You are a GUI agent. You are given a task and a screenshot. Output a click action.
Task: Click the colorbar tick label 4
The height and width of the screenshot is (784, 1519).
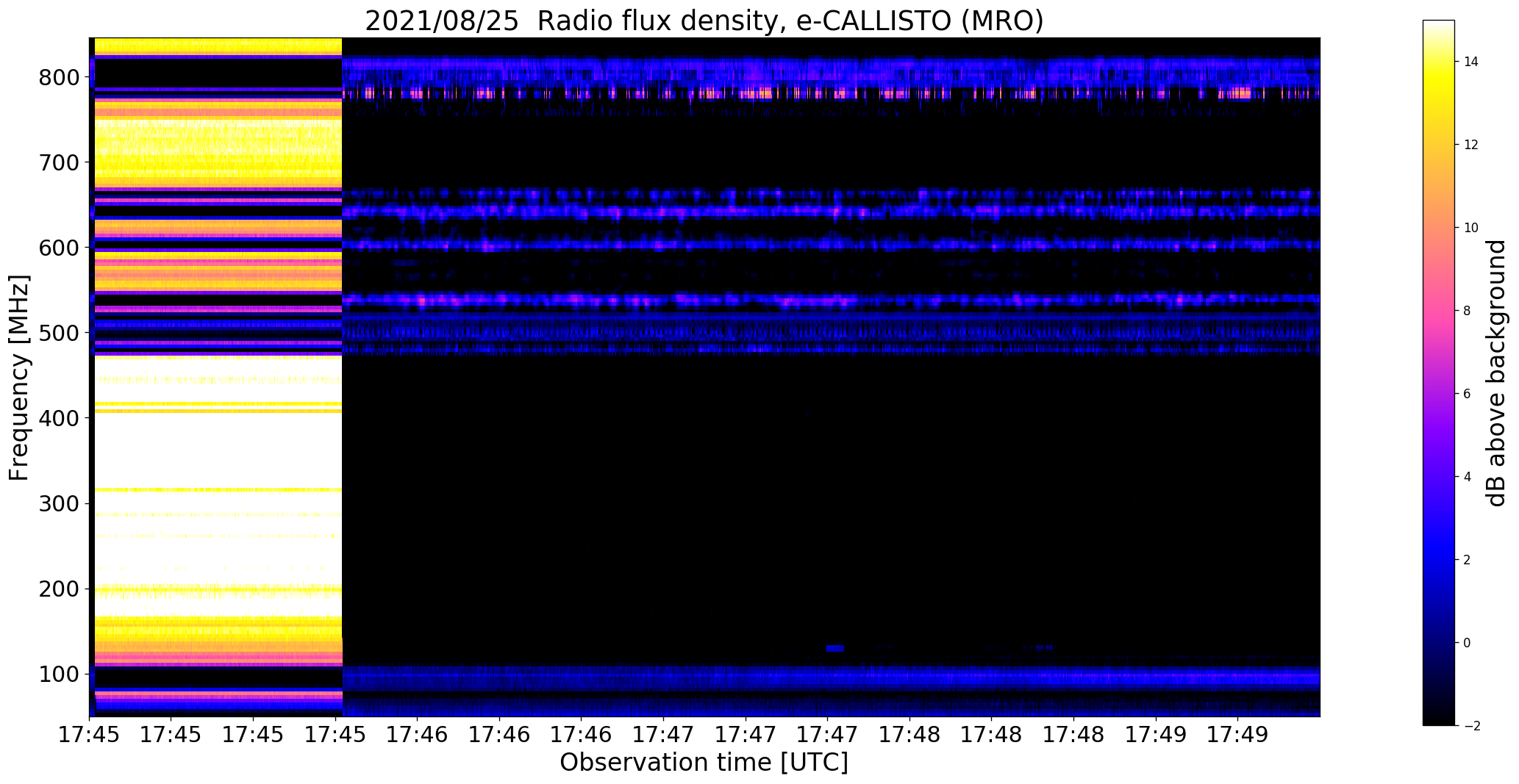1467,477
